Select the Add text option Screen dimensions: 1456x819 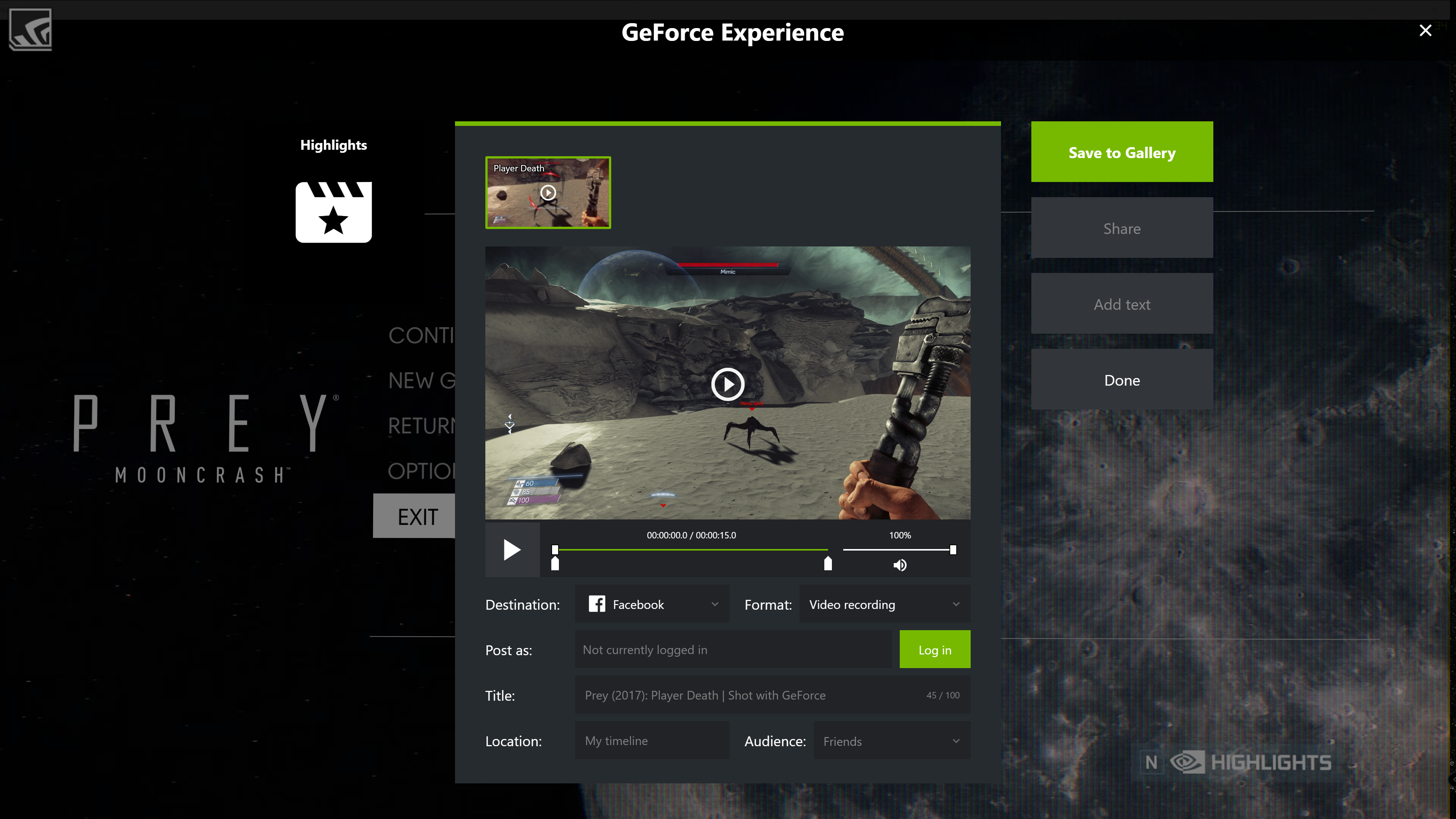(x=1122, y=304)
